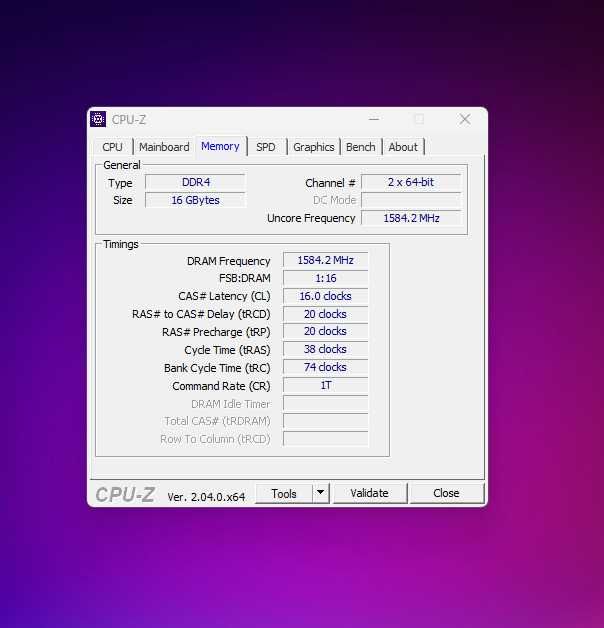Open the Mainboard tab

point(164,147)
